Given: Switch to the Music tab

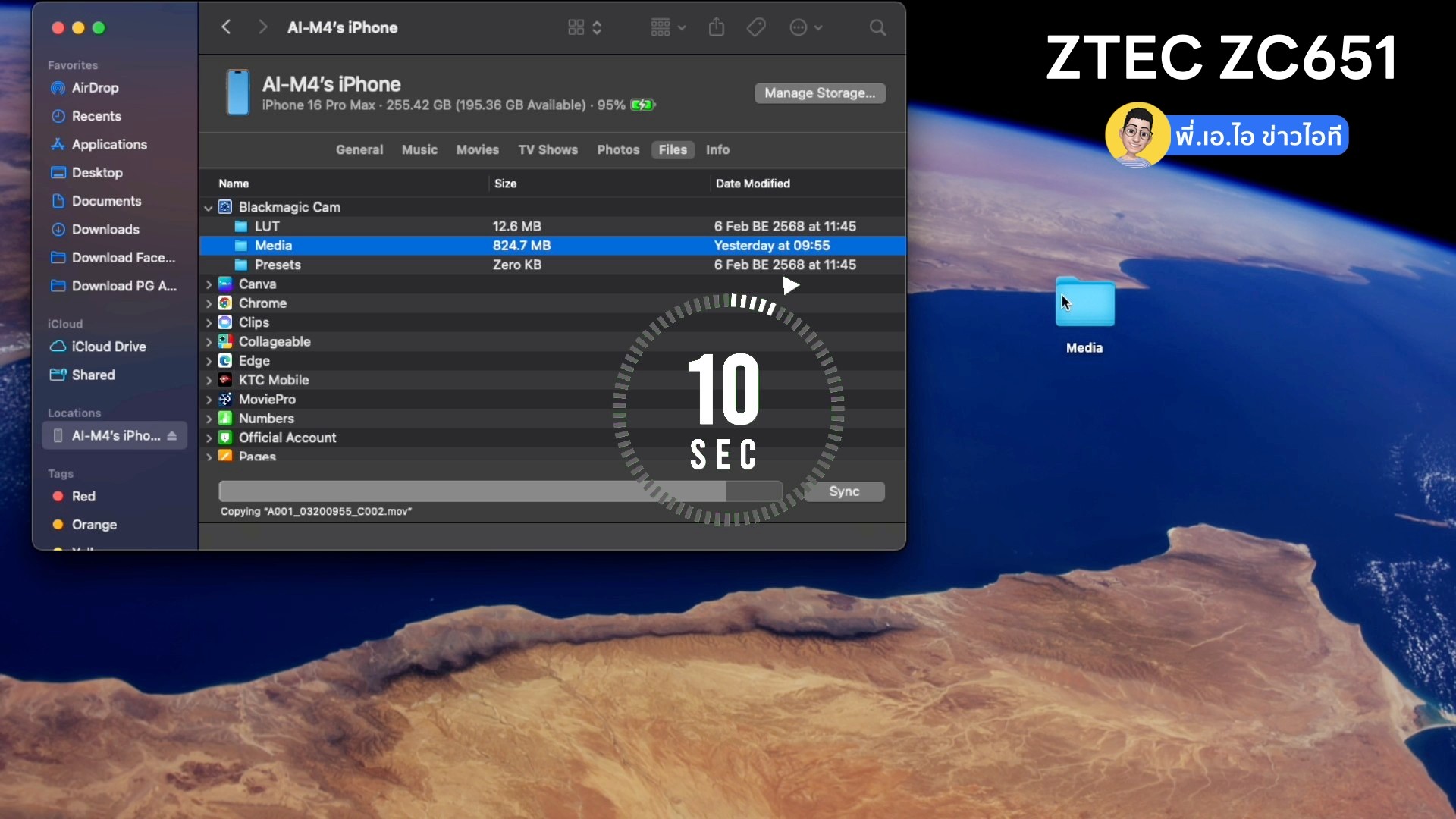Looking at the screenshot, I should 419,149.
